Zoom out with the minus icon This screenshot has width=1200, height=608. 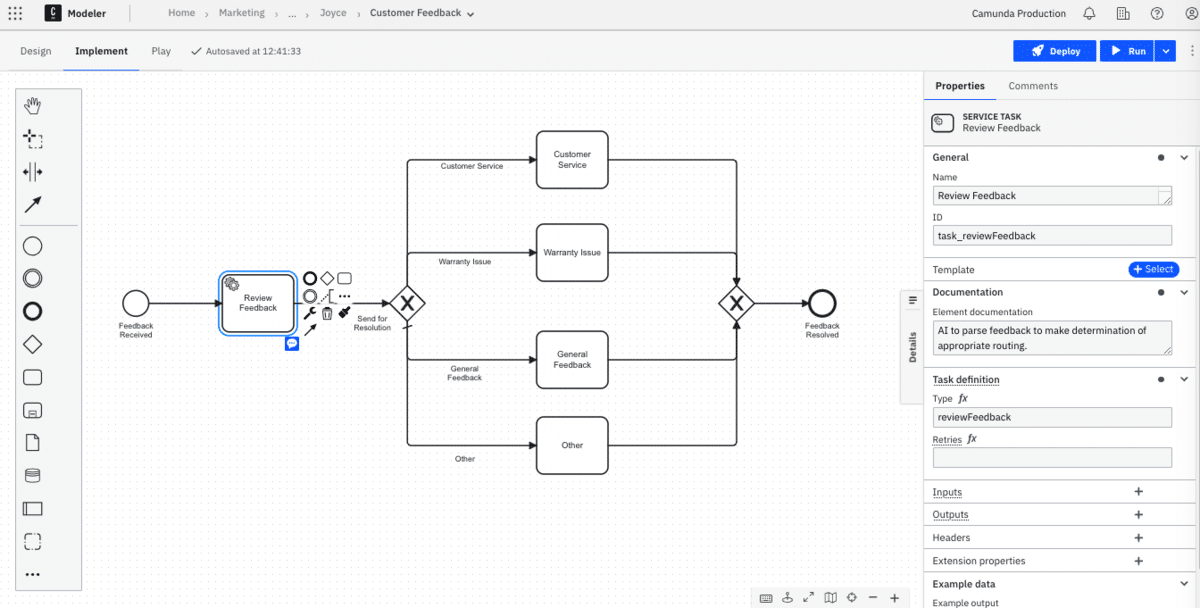point(873,598)
